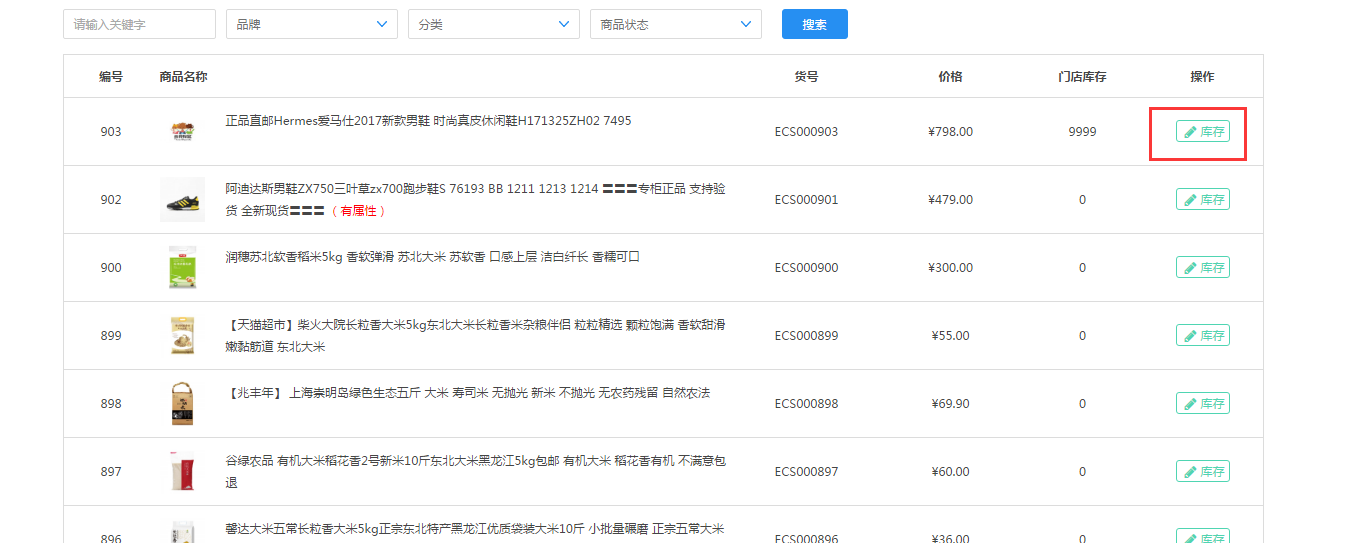Click price ¥60.00

pos(950,472)
